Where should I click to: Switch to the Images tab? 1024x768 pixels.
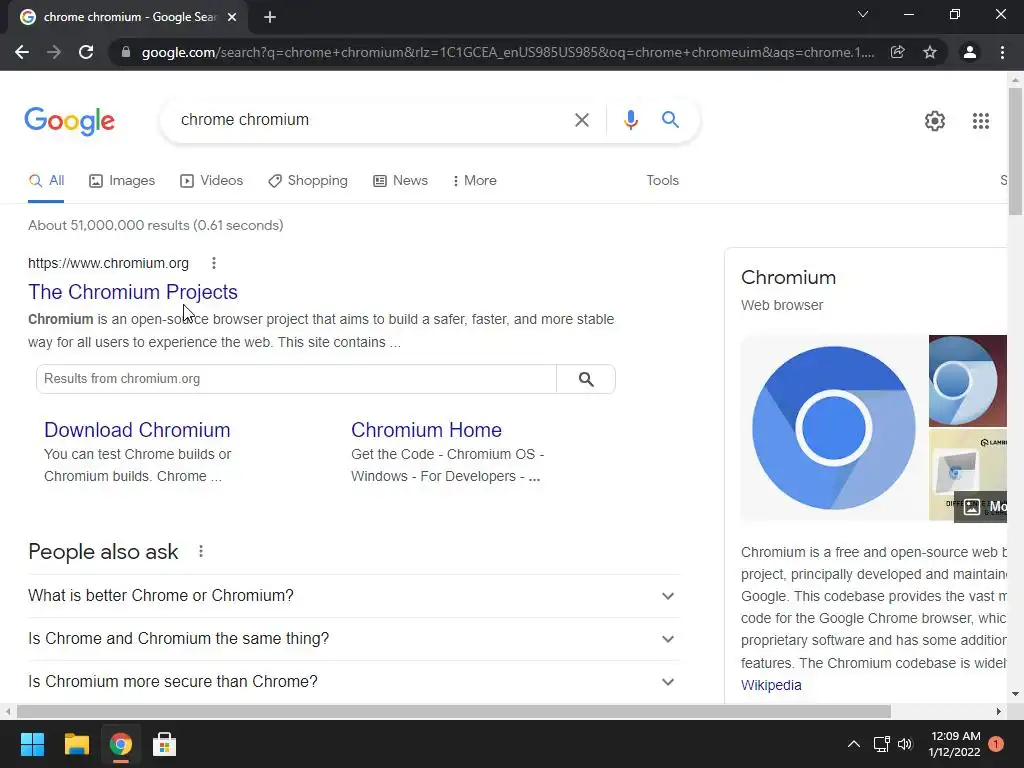point(122,180)
